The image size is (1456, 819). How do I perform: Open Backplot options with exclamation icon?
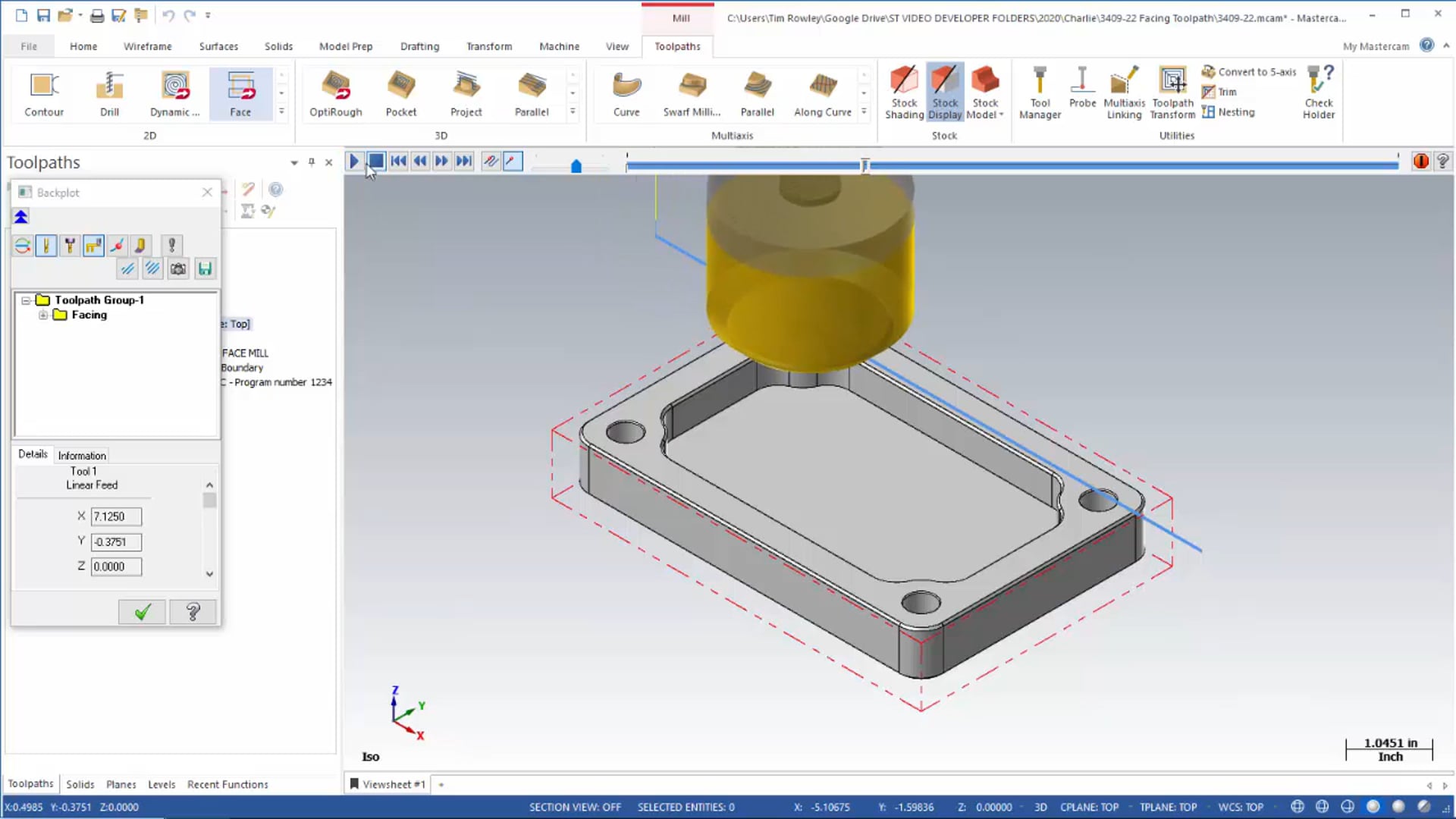pos(172,246)
